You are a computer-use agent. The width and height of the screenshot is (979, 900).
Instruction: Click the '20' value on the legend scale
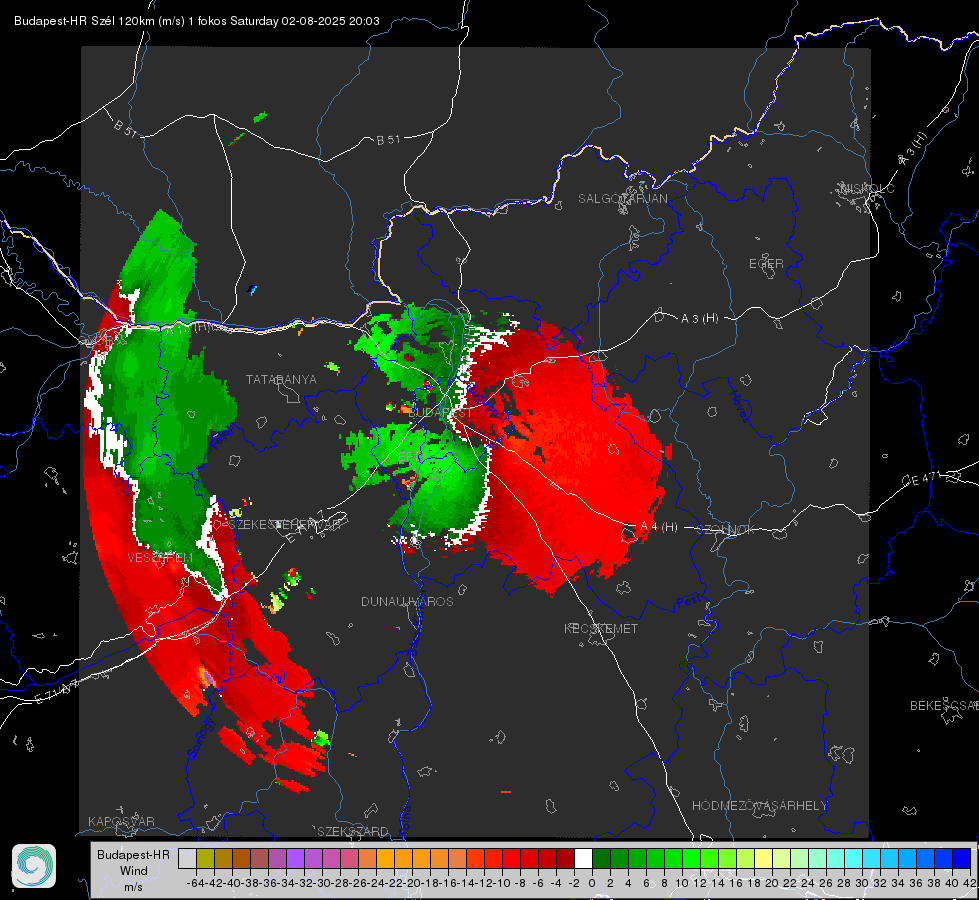pyautogui.click(x=772, y=883)
